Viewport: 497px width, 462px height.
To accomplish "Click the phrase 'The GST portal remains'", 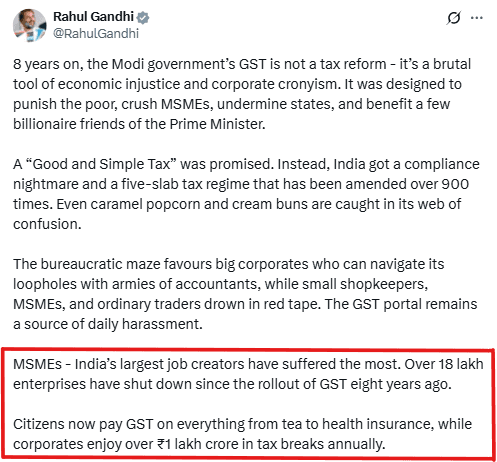I will 401,304.
